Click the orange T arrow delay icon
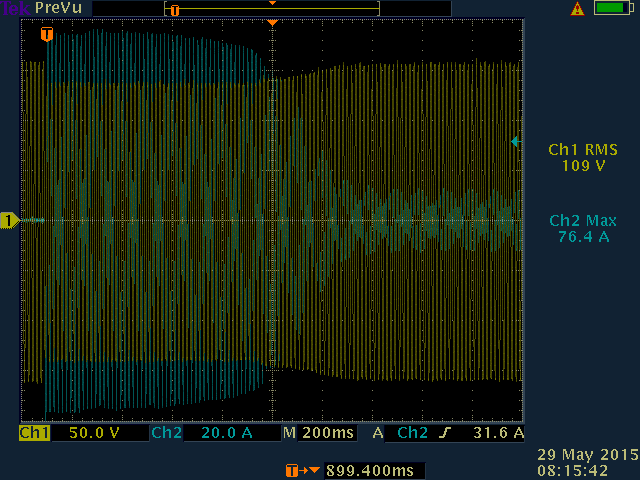The image size is (640, 480). [302, 471]
